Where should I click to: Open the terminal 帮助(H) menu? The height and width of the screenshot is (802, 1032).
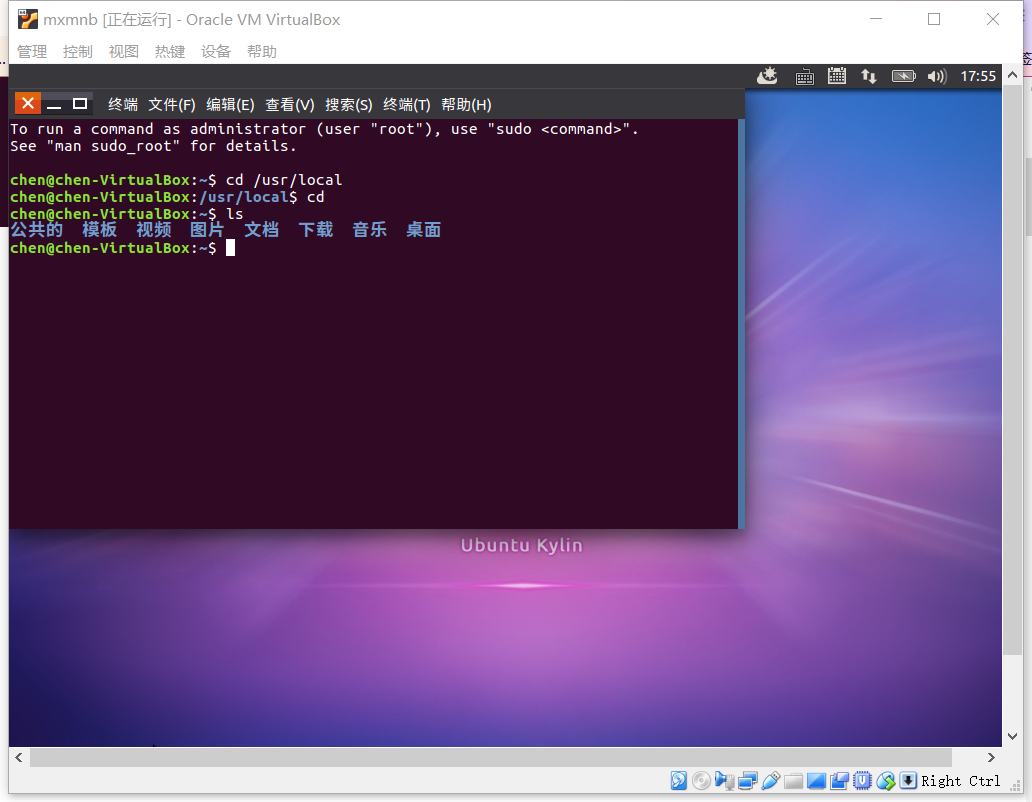click(x=466, y=105)
